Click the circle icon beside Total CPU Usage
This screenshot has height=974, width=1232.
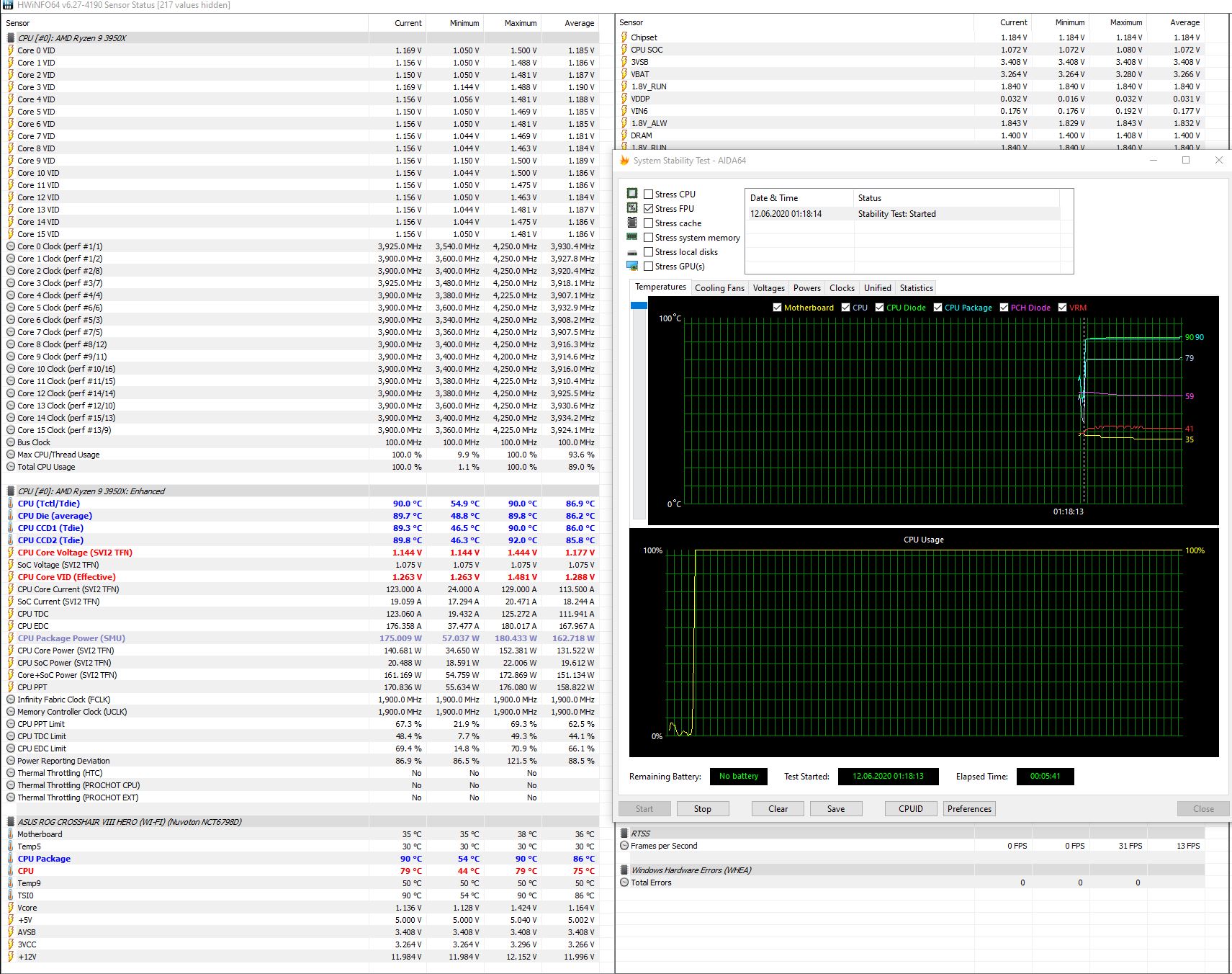pos(11,467)
